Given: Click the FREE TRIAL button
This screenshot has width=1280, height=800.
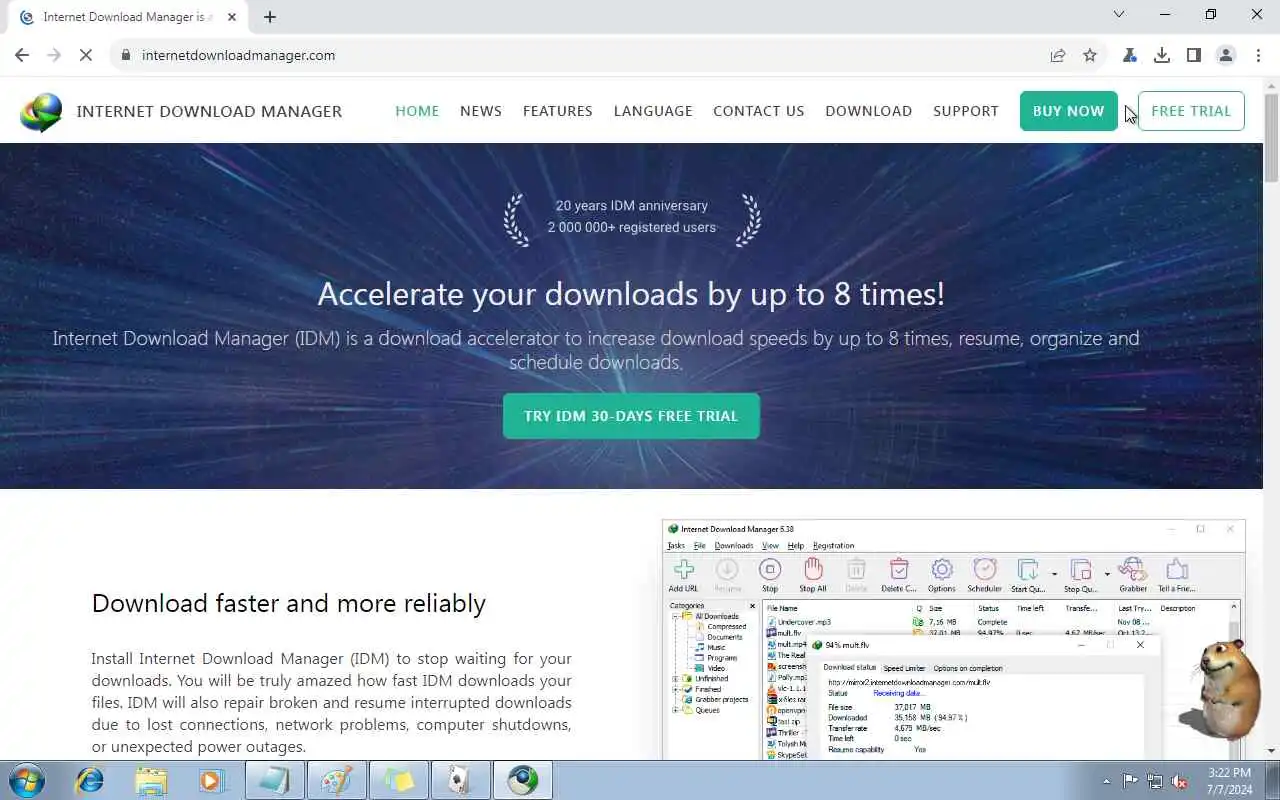Looking at the screenshot, I should [x=1191, y=111].
